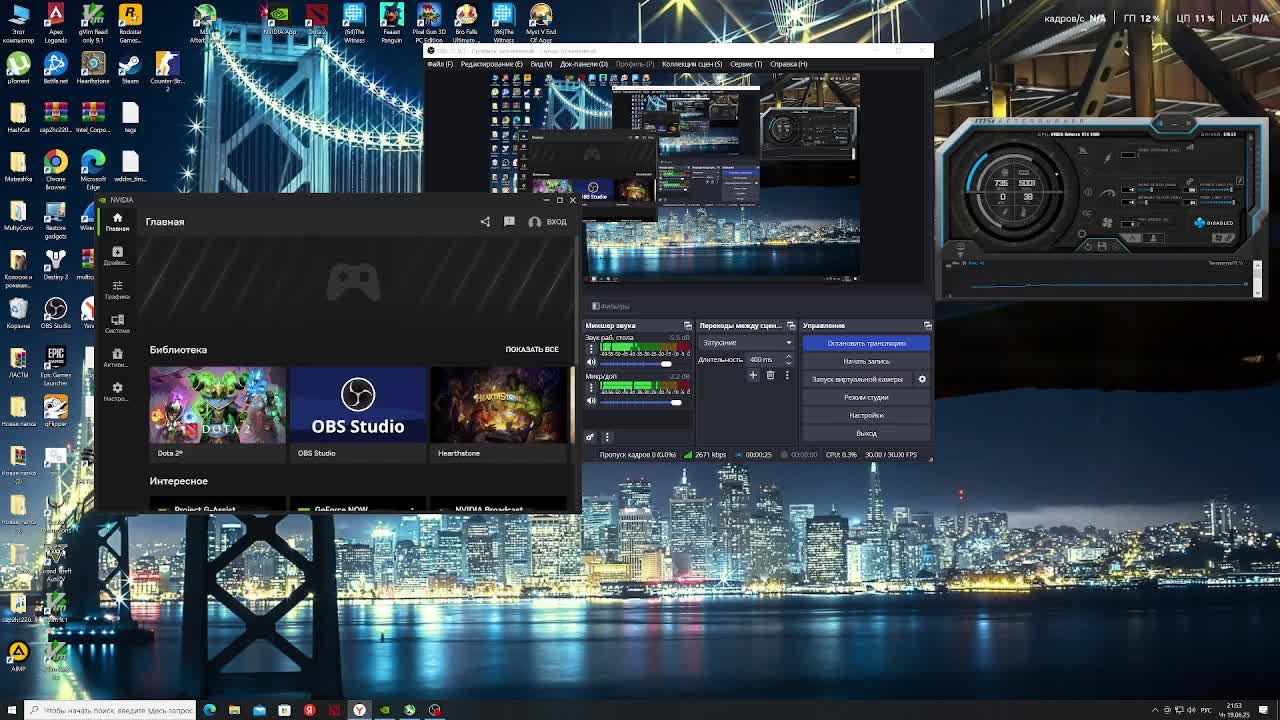Select the µTorrent desktop icon
The height and width of the screenshot is (720, 1280).
(x=18, y=67)
